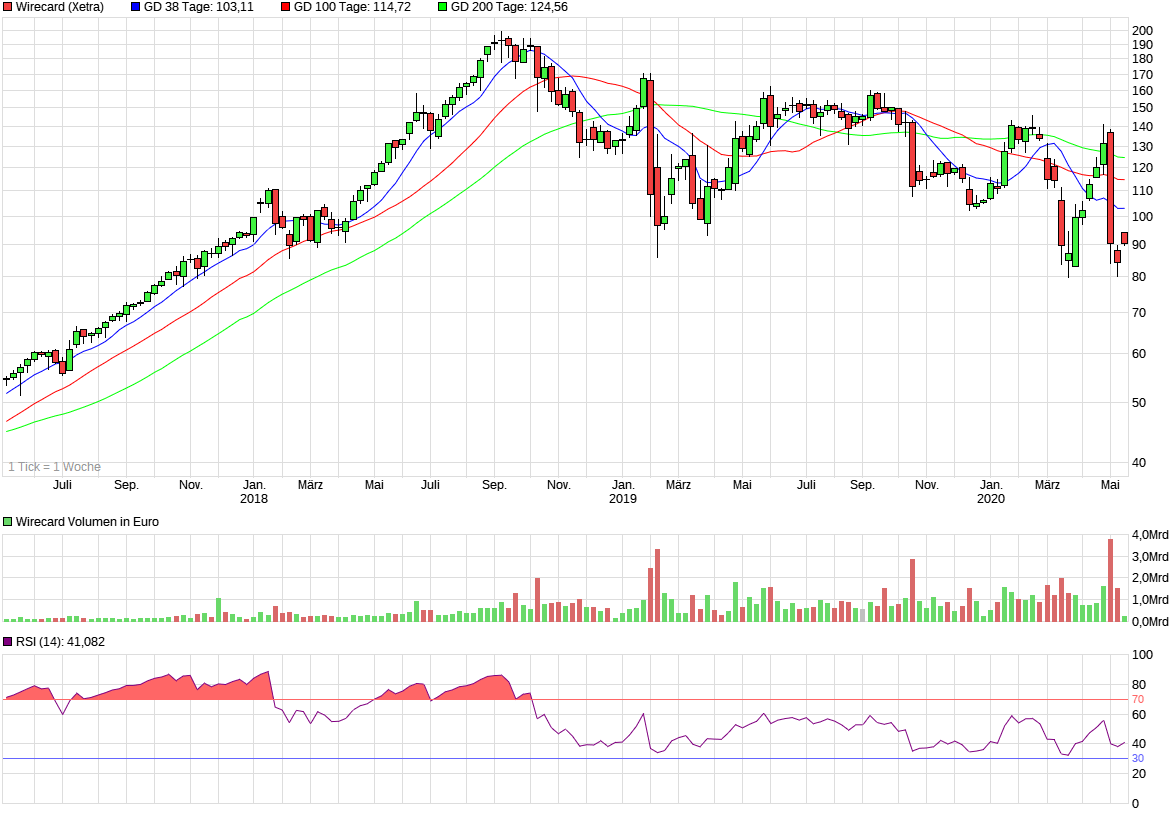Image resolution: width=1175 pixels, height=815 pixels.
Task: Click the last 'Mai' label on time axis
Action: coord(1110,485)
